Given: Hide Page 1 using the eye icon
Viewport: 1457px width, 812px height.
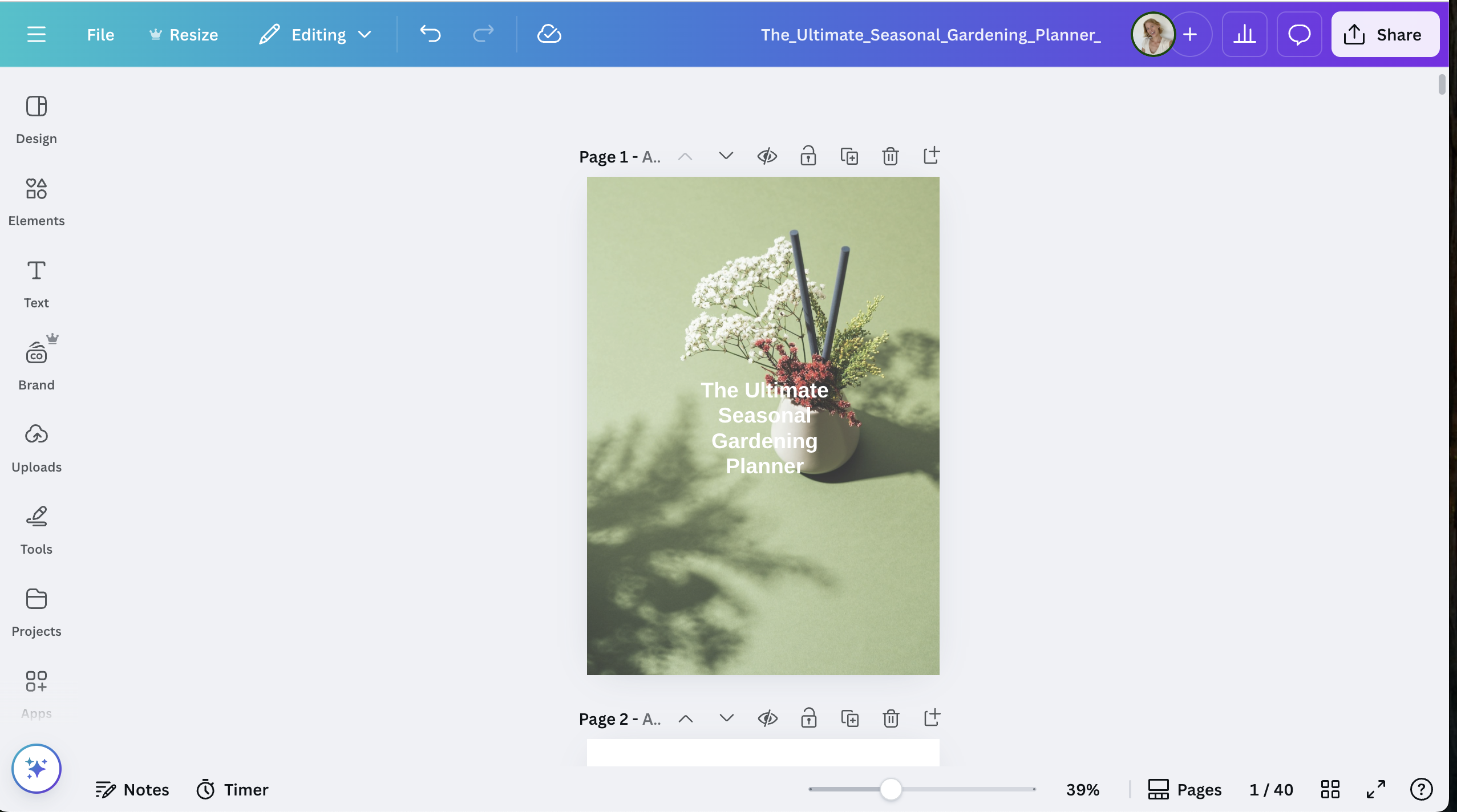Looking at the screenshot, I should [x=767, y=156].
